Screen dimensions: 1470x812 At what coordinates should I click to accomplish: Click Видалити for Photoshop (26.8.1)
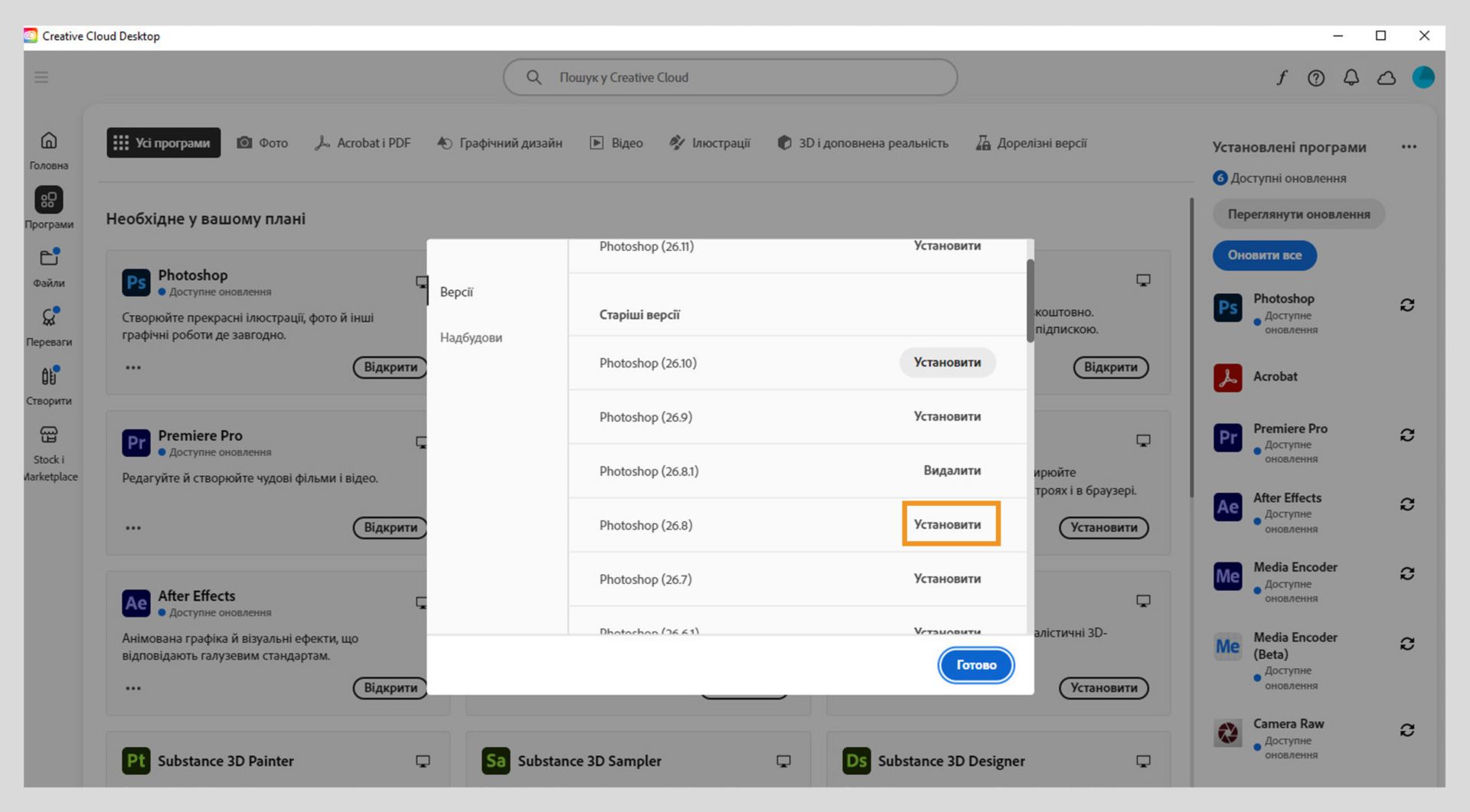point(952,471)
